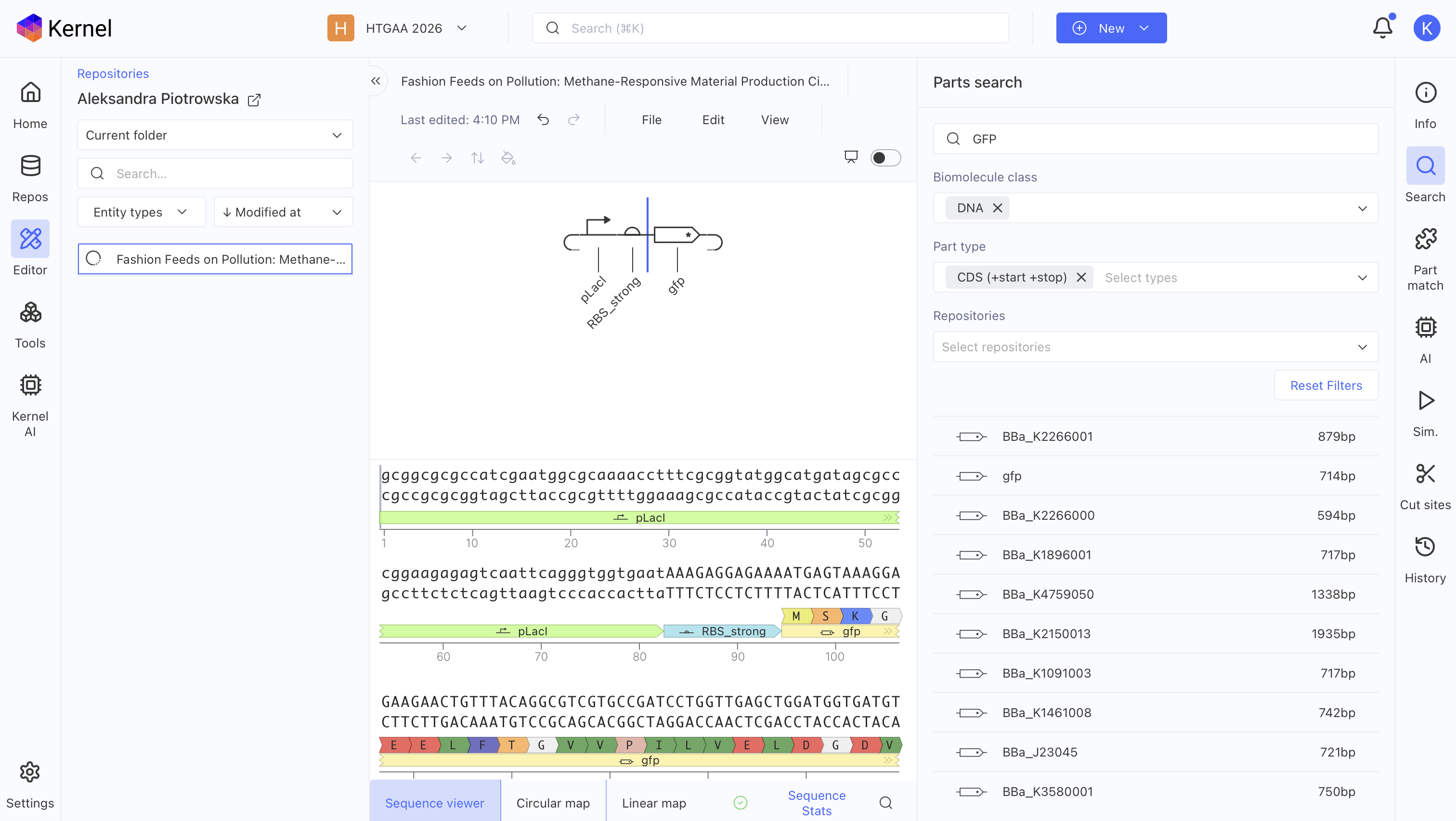Click the Reset Filters button

click(x=1326, y=385)
